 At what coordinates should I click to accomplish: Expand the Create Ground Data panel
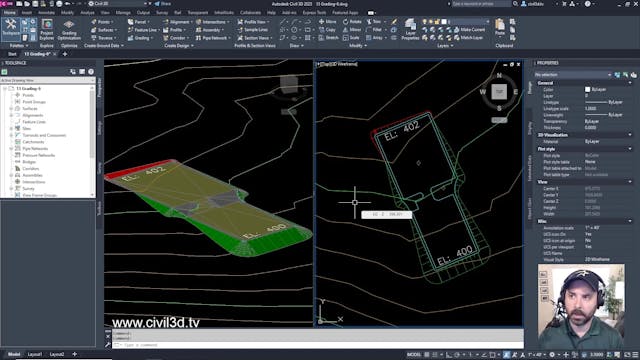[x=104, y=46]
